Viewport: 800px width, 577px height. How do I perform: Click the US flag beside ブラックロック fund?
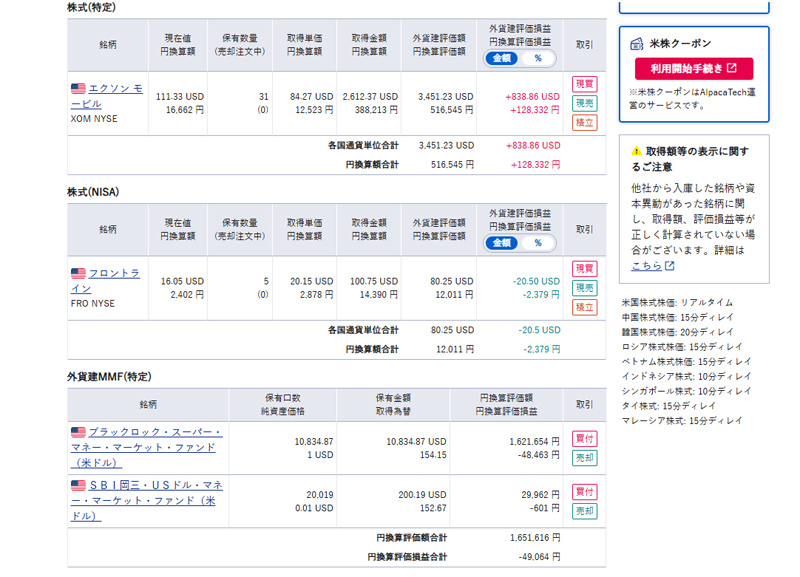click(x=78, y=432)
